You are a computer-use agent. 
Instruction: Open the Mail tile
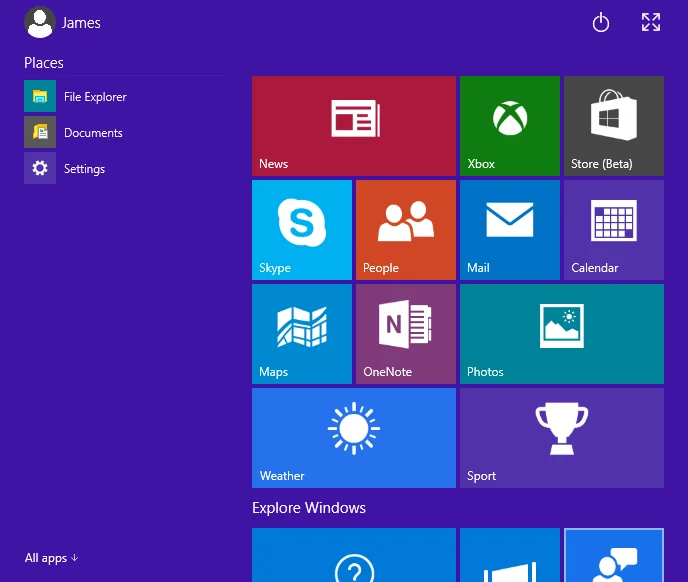(510, 230)
